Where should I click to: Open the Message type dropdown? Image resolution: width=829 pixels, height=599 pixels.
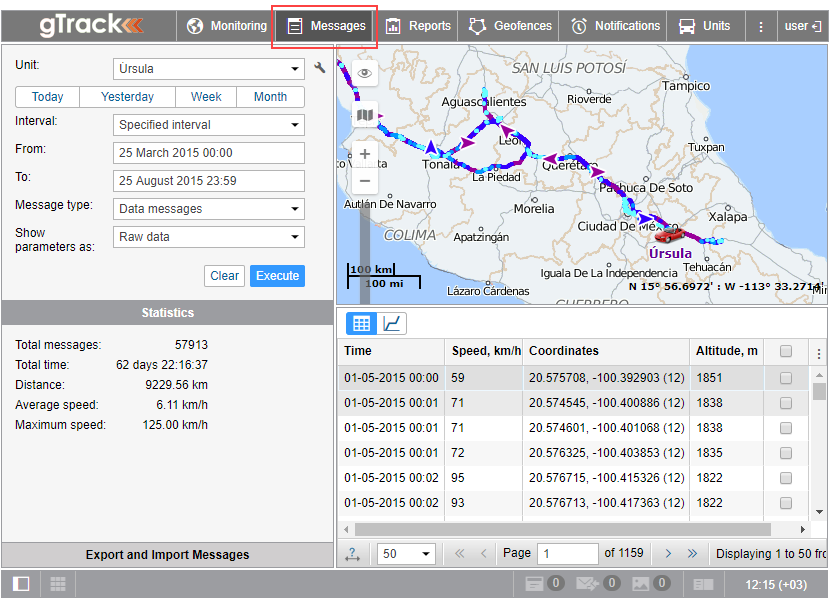click(209, 209)
